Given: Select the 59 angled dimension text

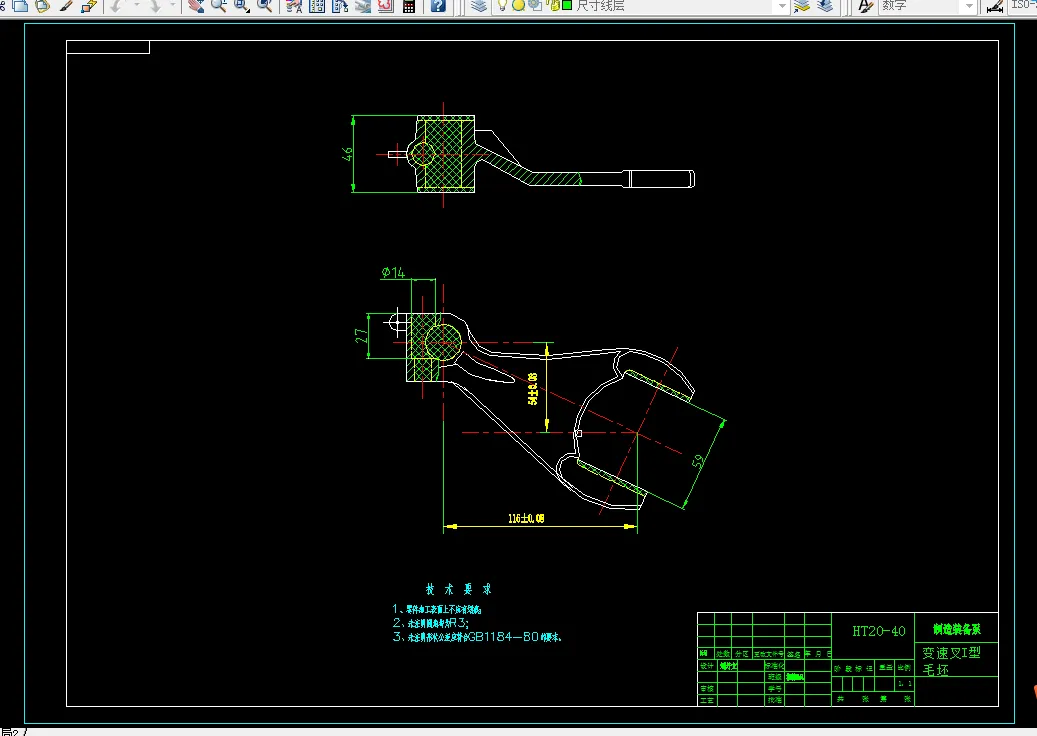Looking at the screenshot, I should [x=698, y=461].
